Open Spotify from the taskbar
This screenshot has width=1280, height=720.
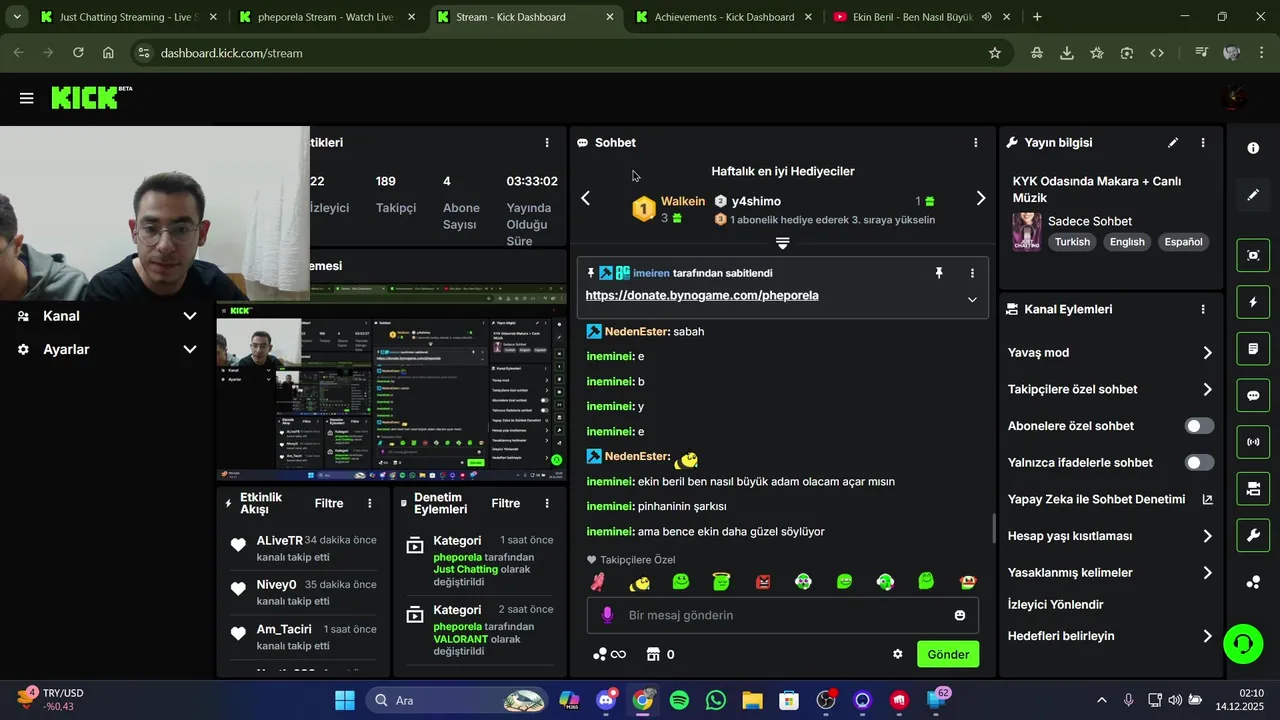pyautogui.click(x=679, y=700)
